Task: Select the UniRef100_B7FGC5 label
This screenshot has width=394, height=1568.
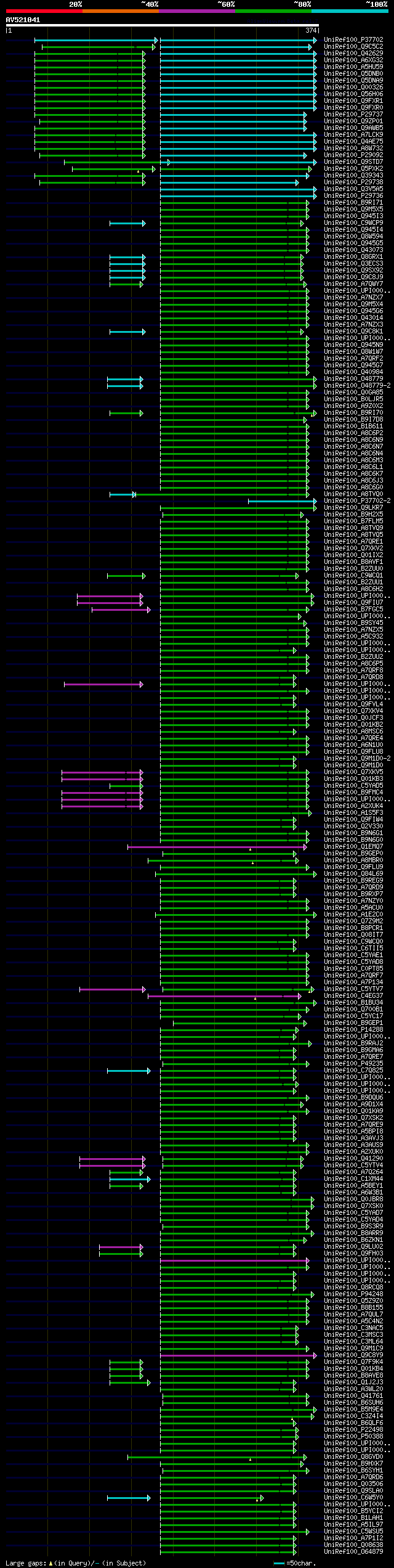Action: point(353,610)
